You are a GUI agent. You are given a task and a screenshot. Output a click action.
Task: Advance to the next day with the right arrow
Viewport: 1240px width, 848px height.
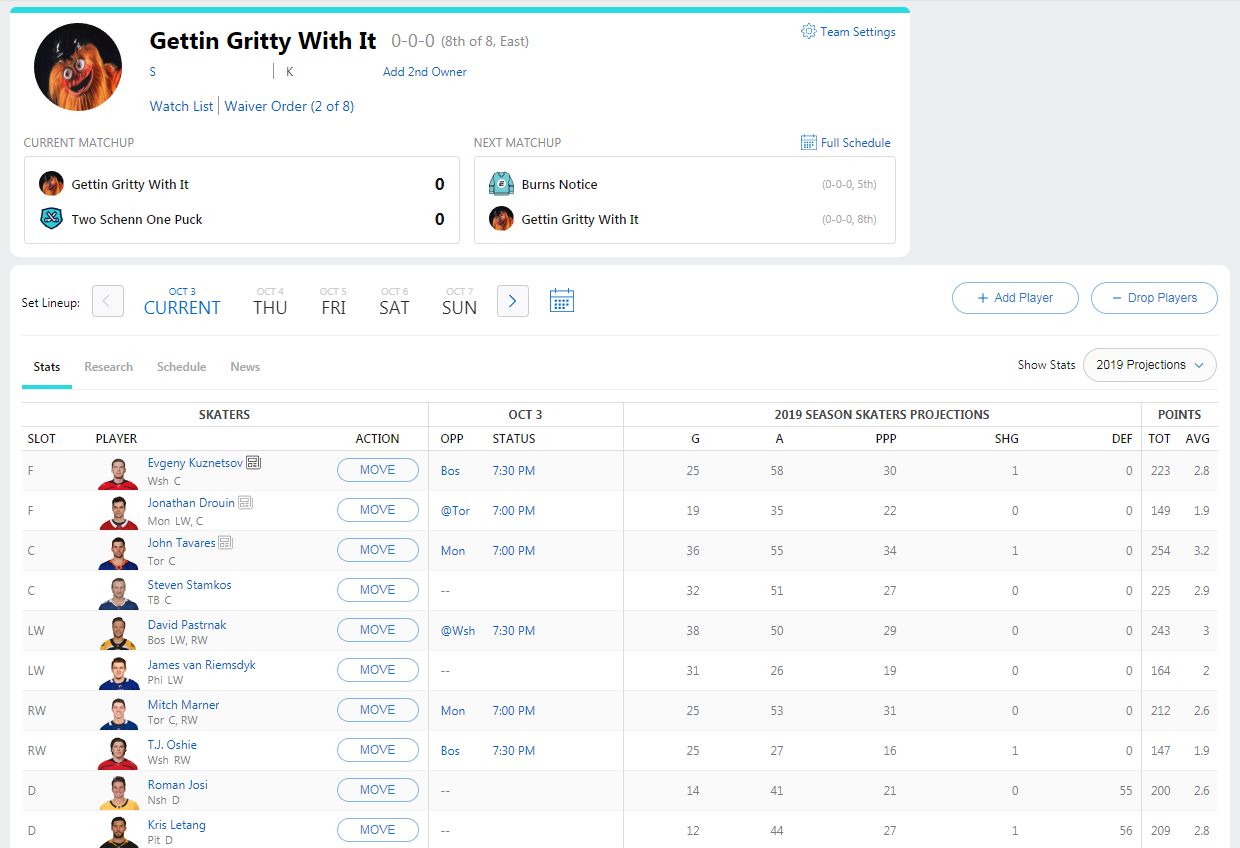[512, 300]
